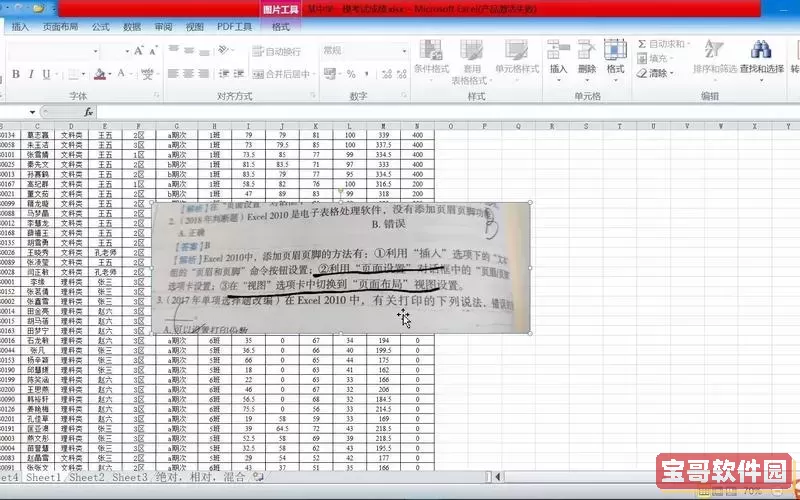
Task: Click 自动求和 AutoSum
Action: (662, 44)
